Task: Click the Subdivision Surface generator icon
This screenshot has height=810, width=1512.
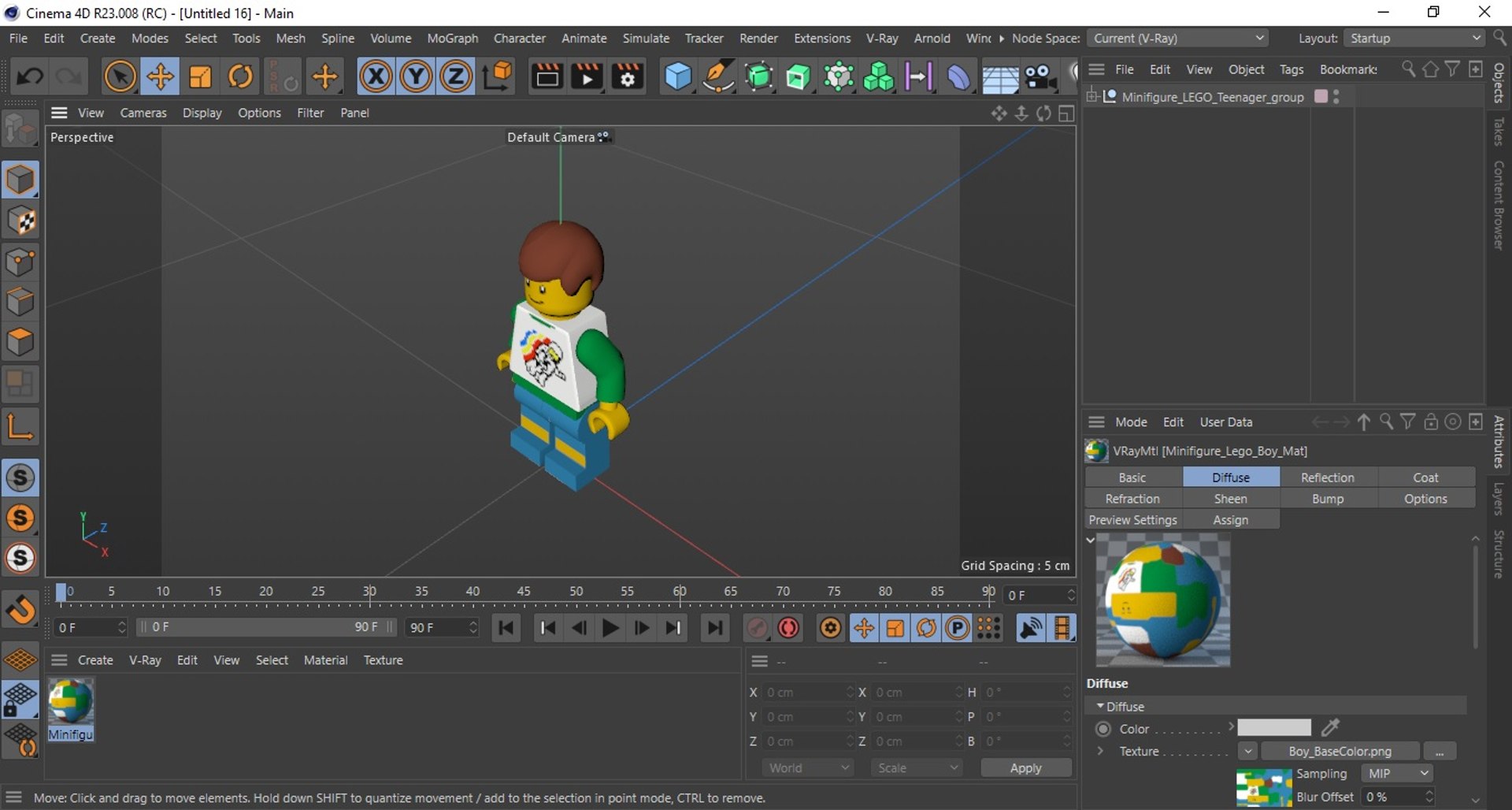Action: tap(758, 76)
